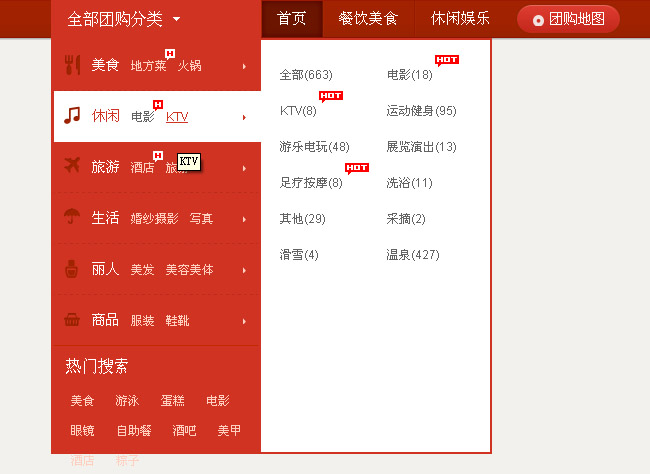Expand the 商品 category arrow
Viewport: 650px width, 474px height.
coord(244,321)
